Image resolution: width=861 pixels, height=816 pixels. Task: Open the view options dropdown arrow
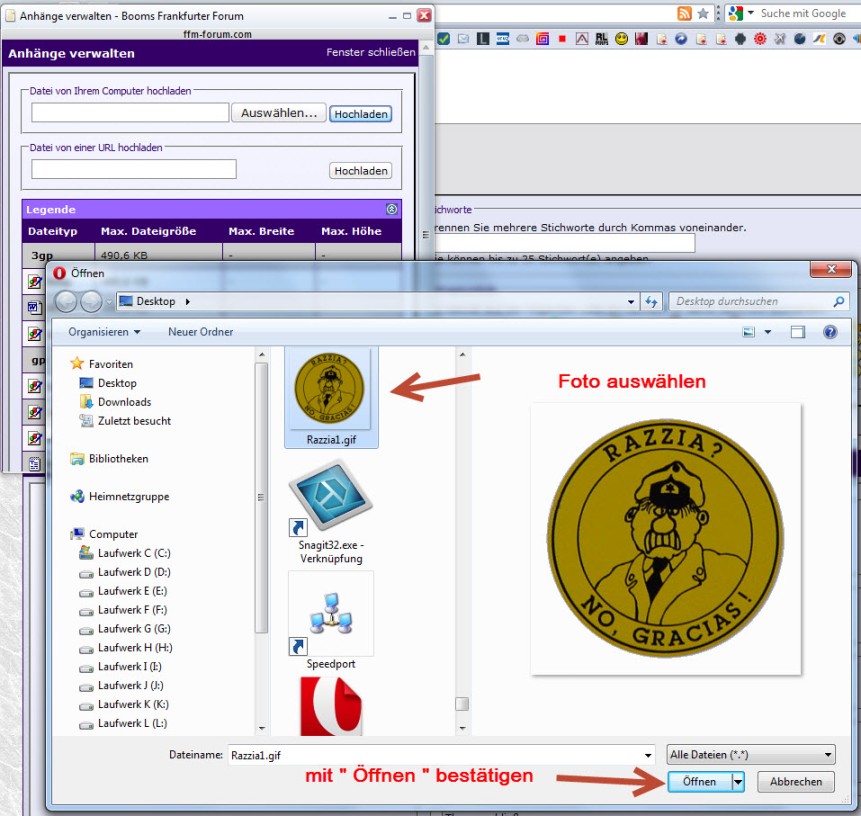coord(768,332)
